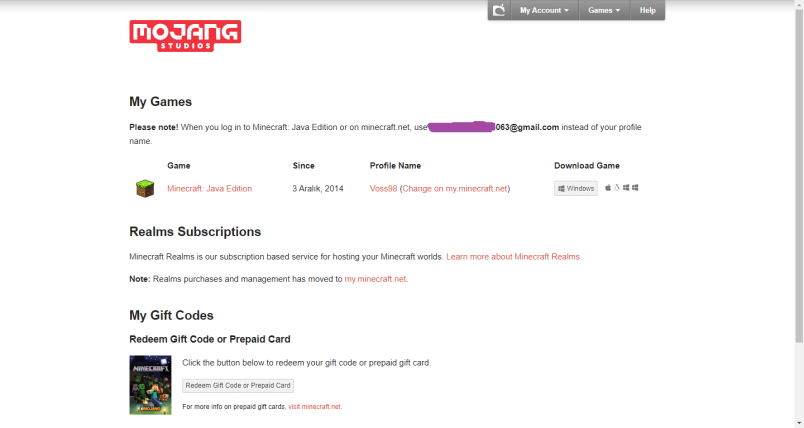Screen dimensions: 804x428
Task: Click the Redeem Gift Code or Prepaid Card heading
Action: point(210,339)
